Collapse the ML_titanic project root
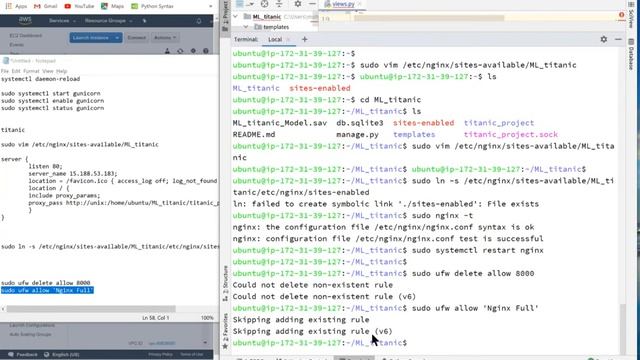 (236, 17)
